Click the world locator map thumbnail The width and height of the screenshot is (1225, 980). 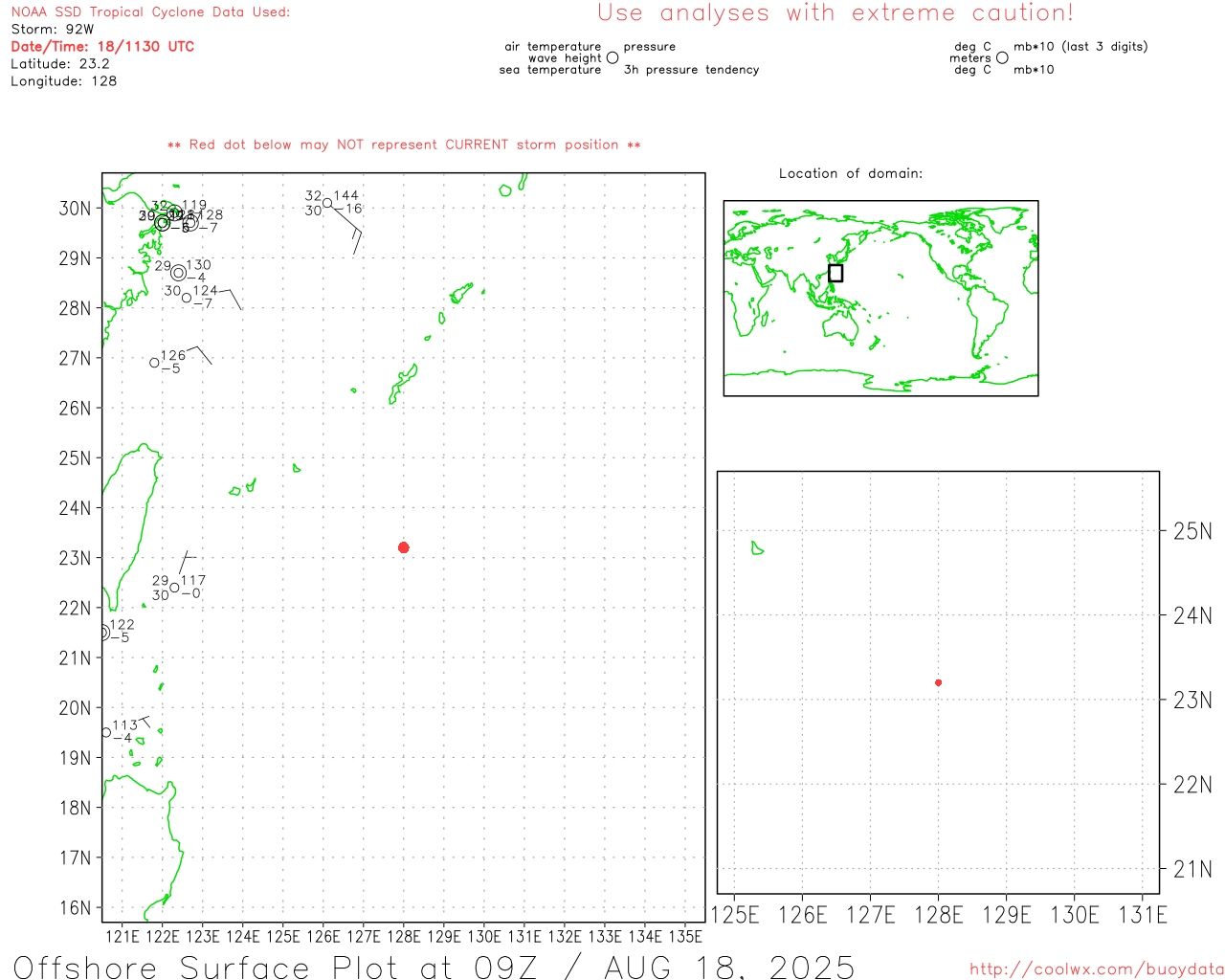point(880,298)
